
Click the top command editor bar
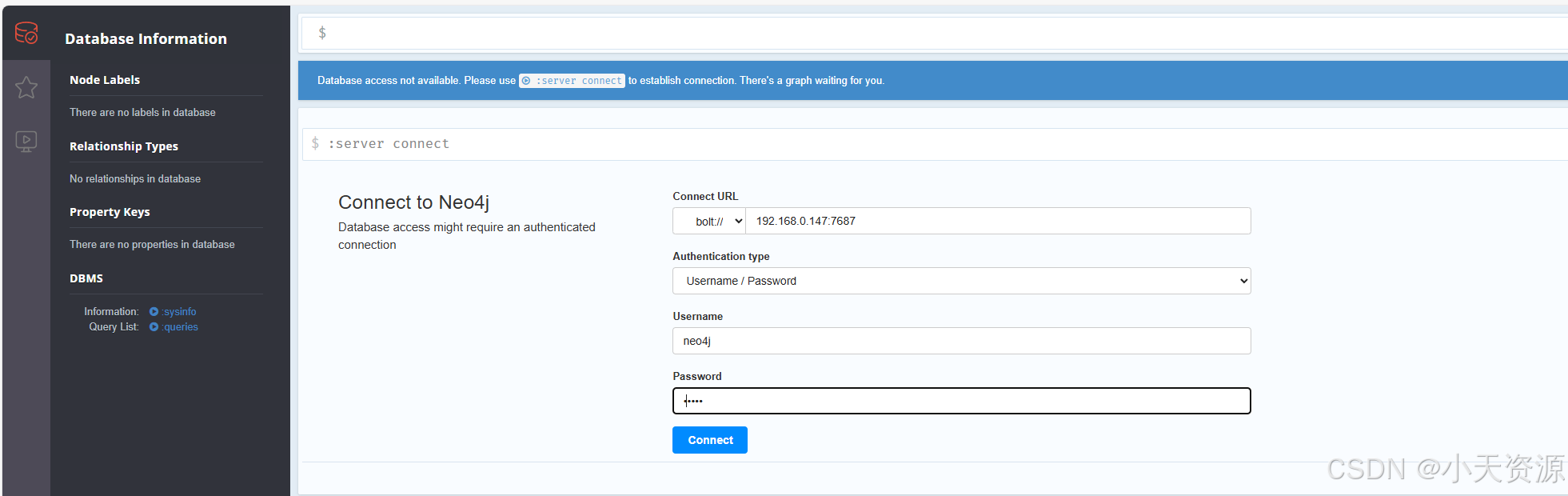tap(936, 33)
